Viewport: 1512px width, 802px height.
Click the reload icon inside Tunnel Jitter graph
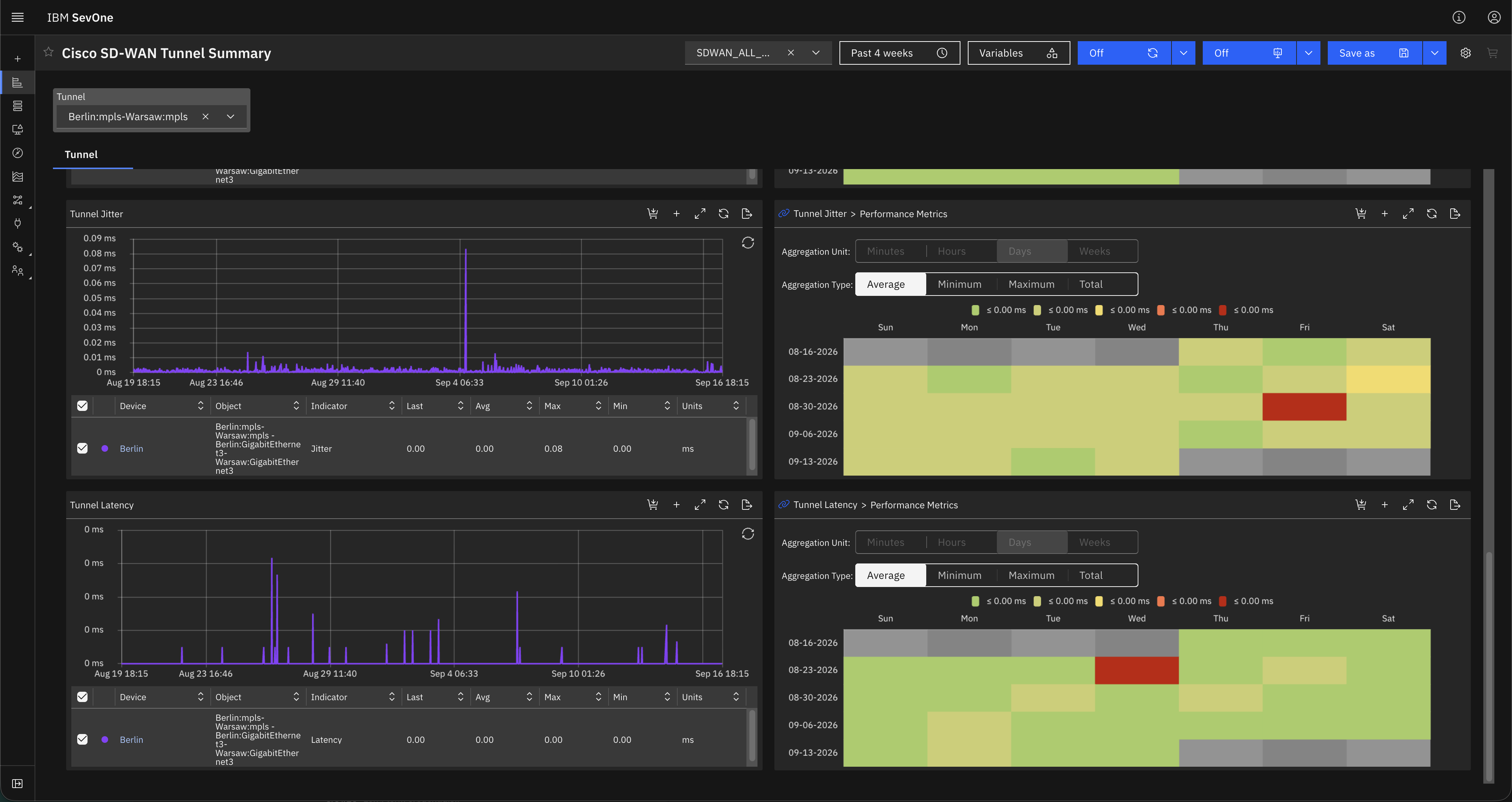(747, 242)
